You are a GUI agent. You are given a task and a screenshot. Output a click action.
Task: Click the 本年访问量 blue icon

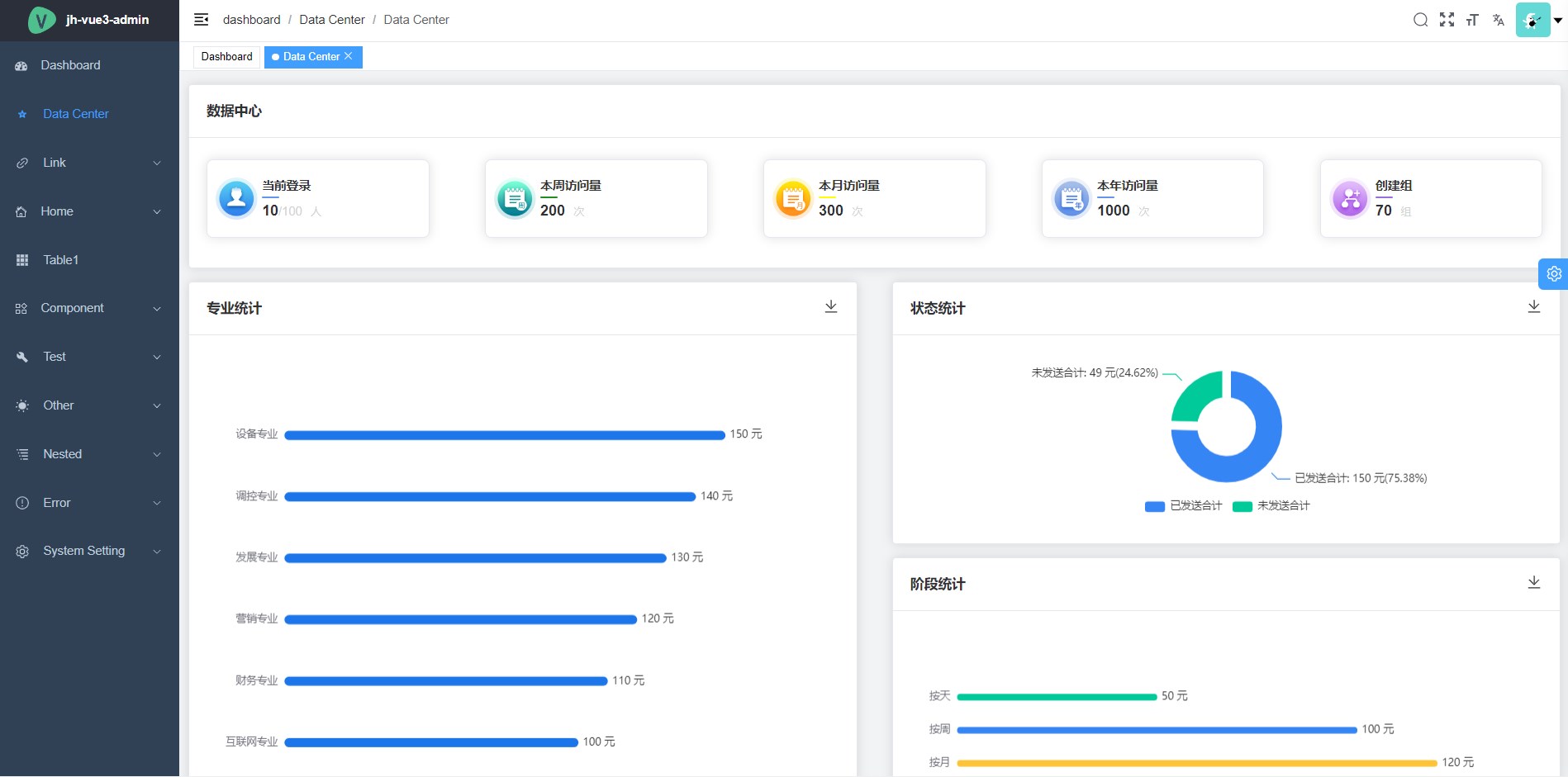(x=1071, y=198)
